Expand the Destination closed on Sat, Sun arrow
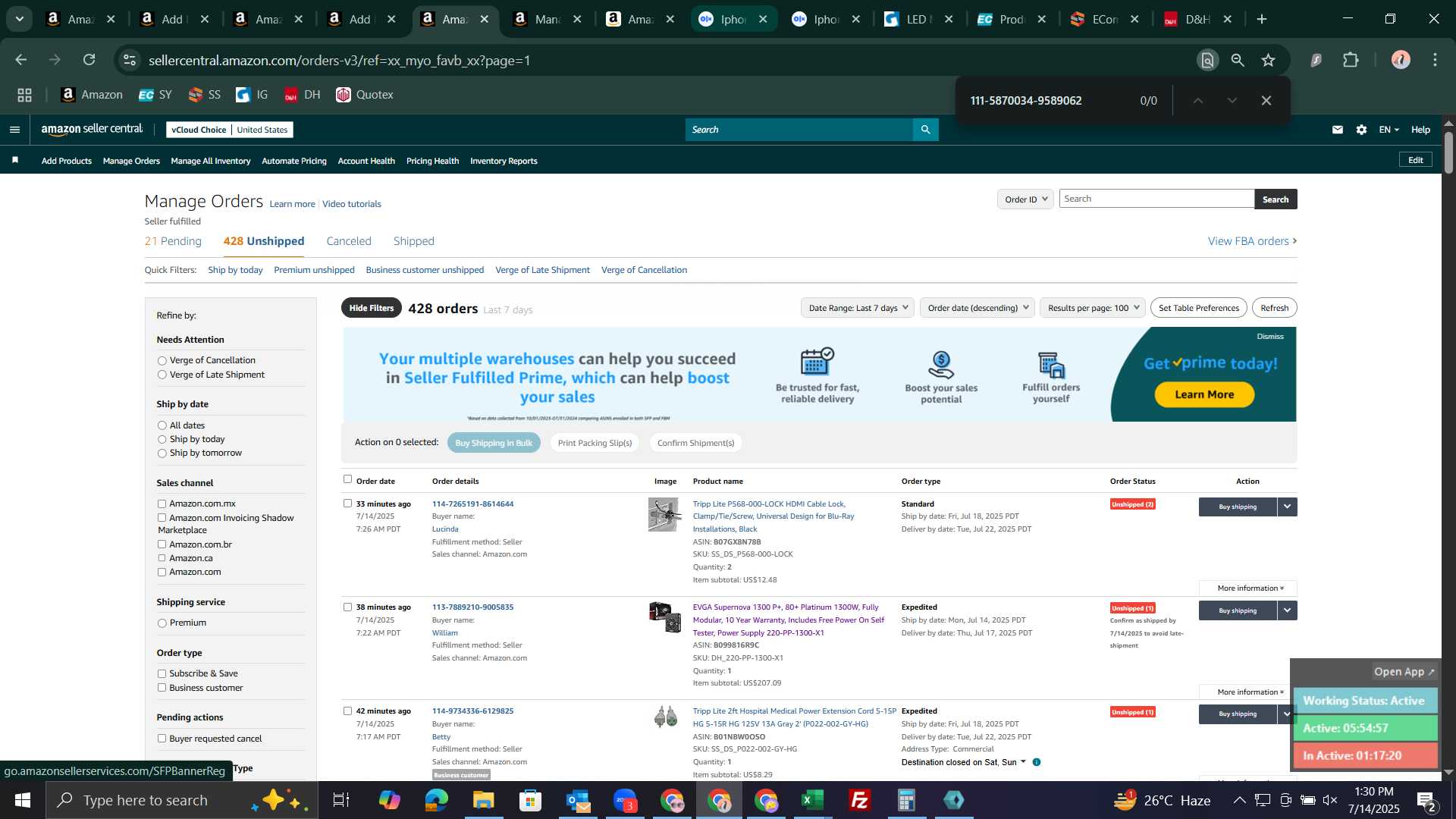 point(1023,762)
